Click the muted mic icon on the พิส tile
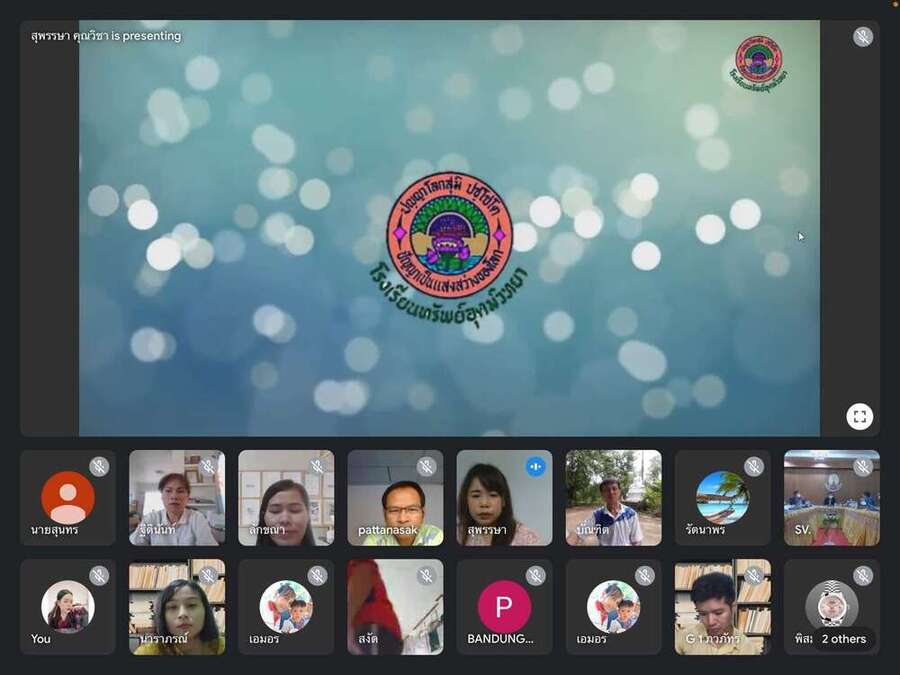 (863, 576)
